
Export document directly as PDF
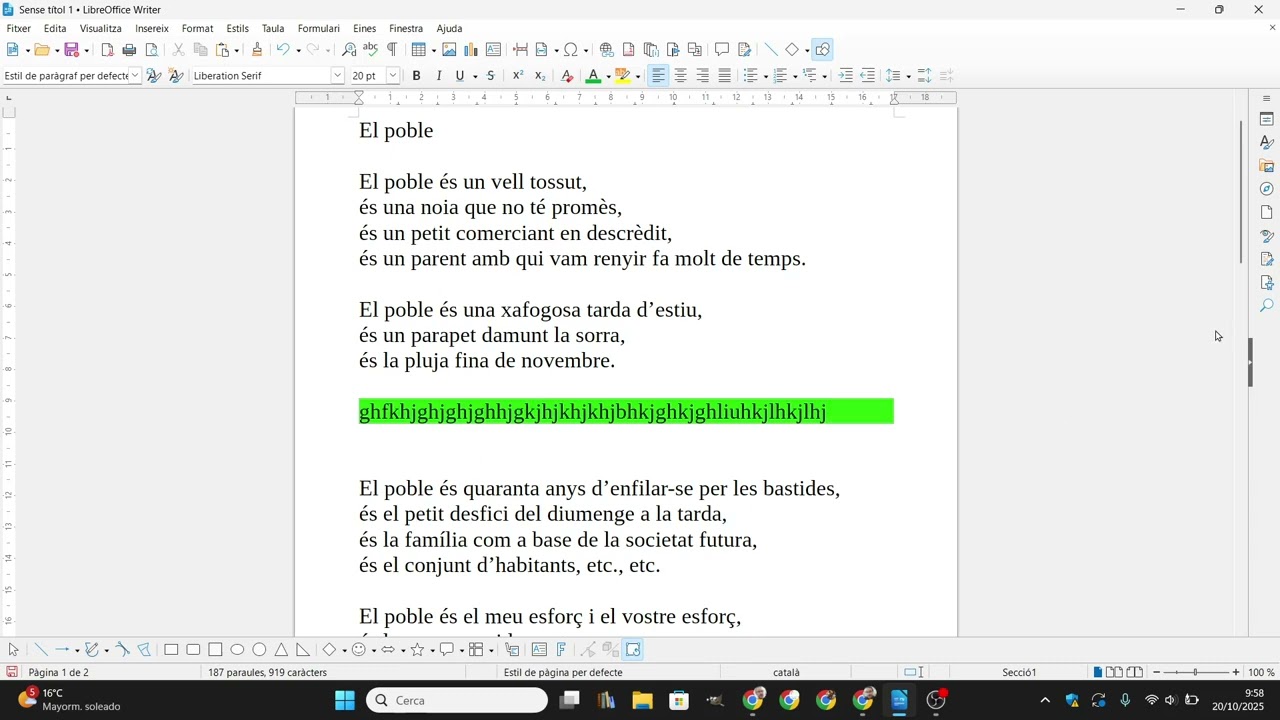pos(107,49)
